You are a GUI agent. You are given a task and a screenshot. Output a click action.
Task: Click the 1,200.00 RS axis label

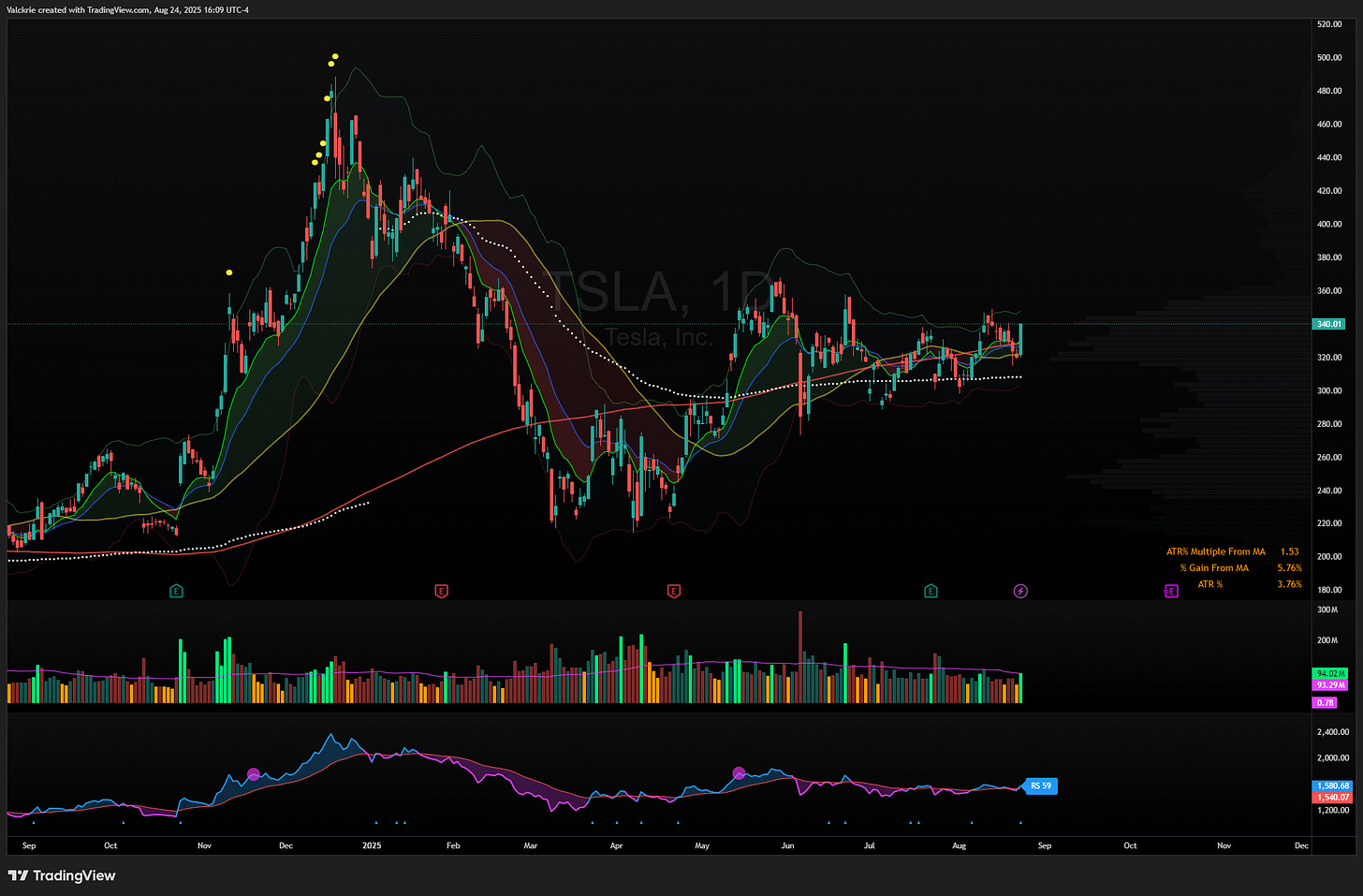(1333, 810)
